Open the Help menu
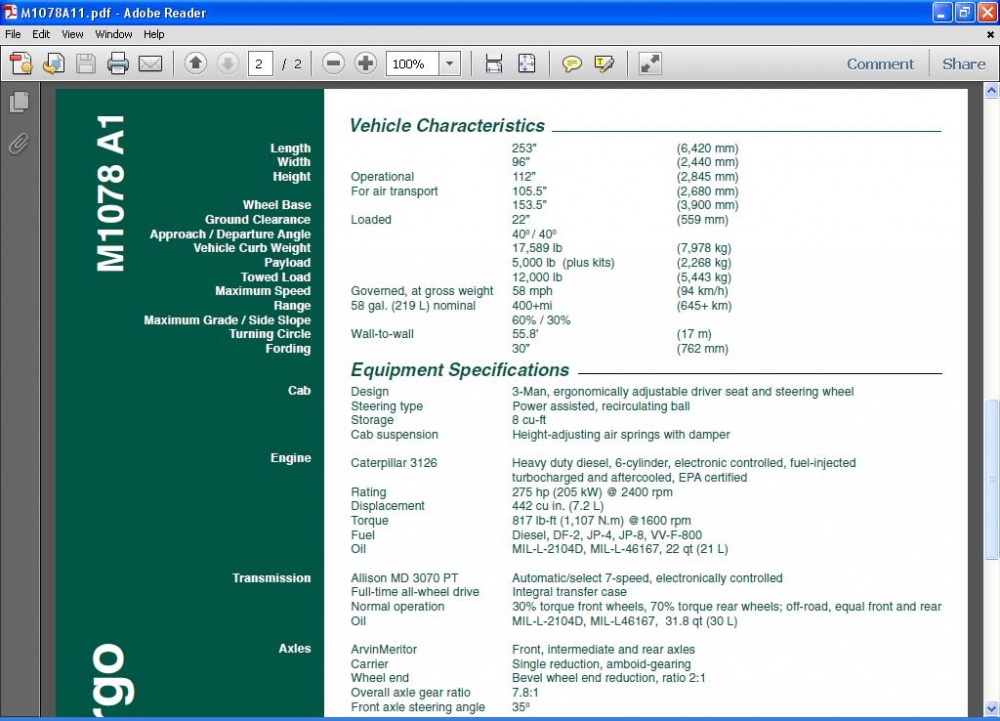Image resolution: width=1000 pixels, height=721 pixels. (154, 34)
